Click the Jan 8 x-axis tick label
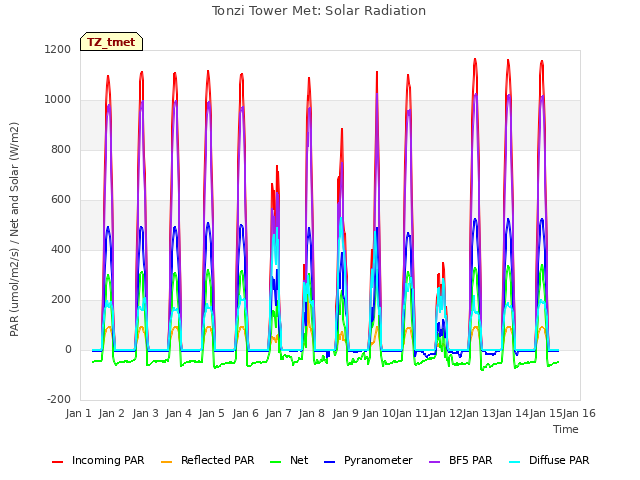Screen dimensions: 640x480 312,413
